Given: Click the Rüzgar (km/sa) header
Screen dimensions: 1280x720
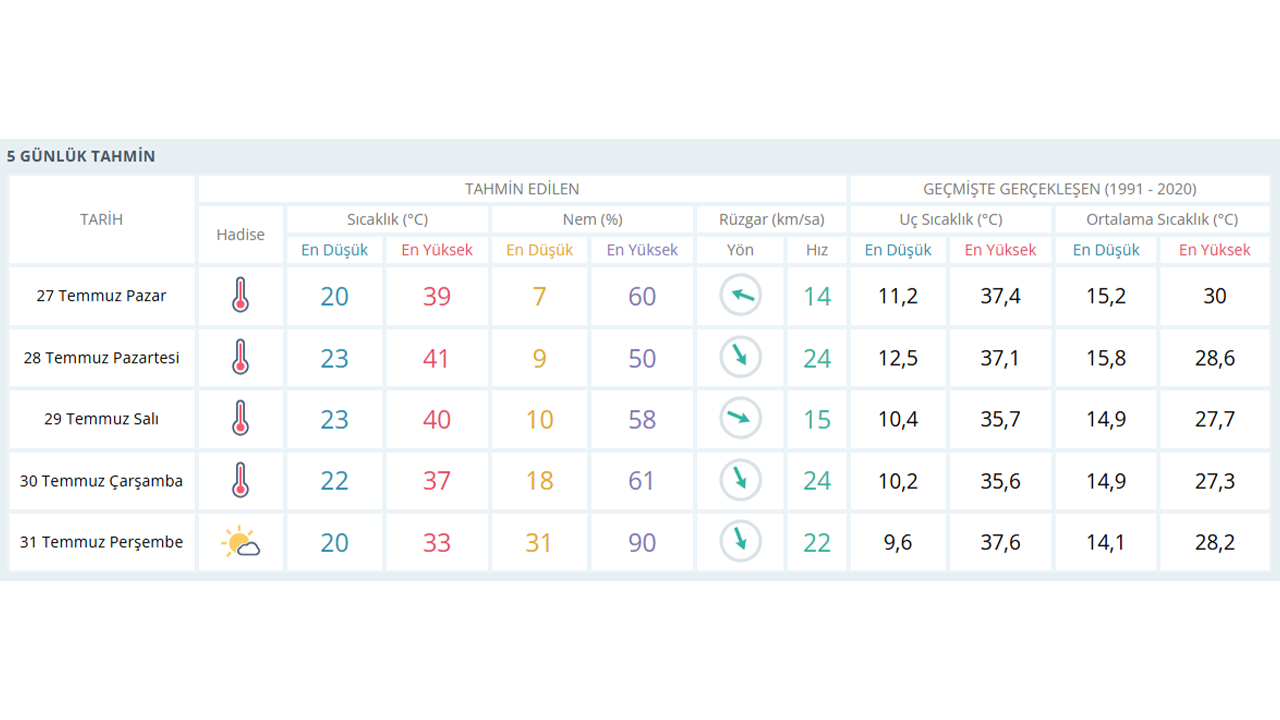Looking at the screenshot, I should tap(771, 219).
